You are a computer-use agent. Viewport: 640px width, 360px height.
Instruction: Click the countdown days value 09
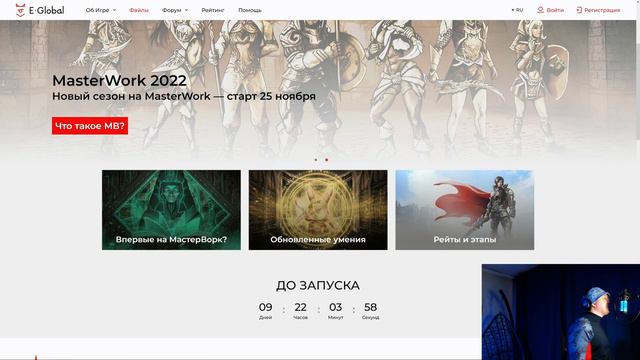(x=265, y=307)
